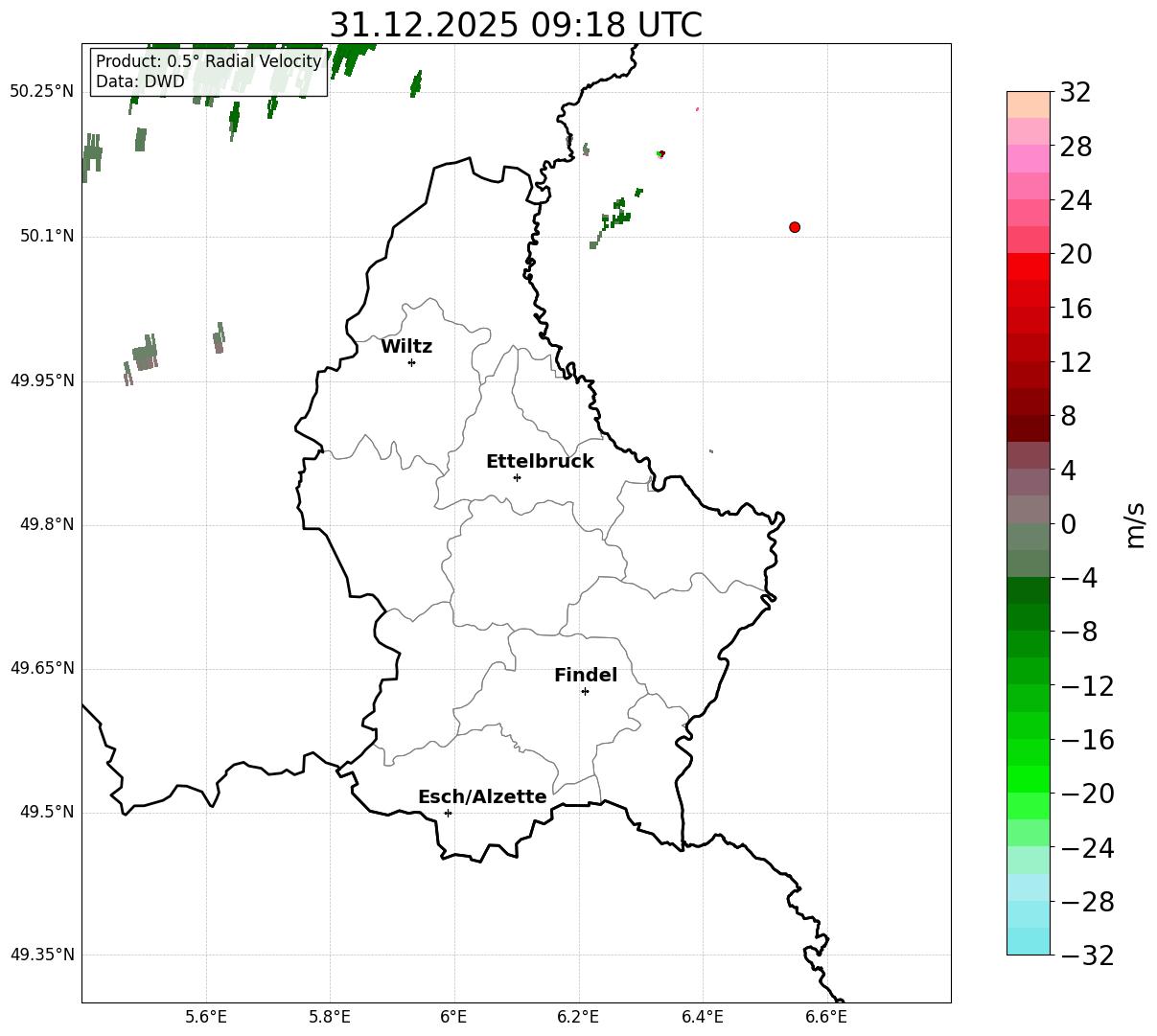Click the 6.2°E longitude tick label
Screen dimensions: 1157x1036
[x=578, y=1017]
